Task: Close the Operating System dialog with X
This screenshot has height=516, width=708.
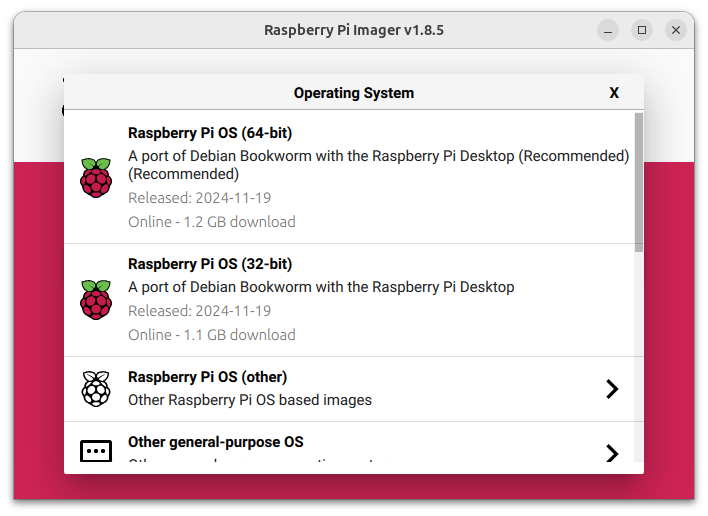Action: [x=614, y=93]
